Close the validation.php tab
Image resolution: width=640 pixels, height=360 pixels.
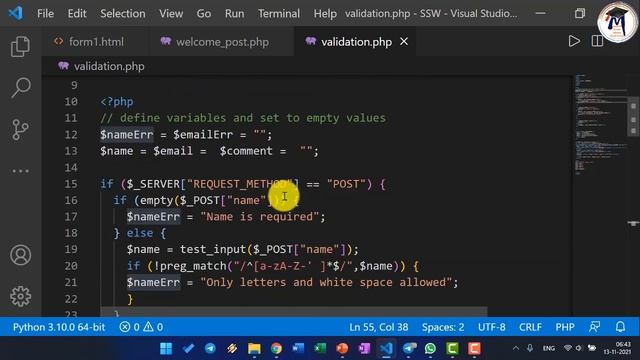point(404,42)
